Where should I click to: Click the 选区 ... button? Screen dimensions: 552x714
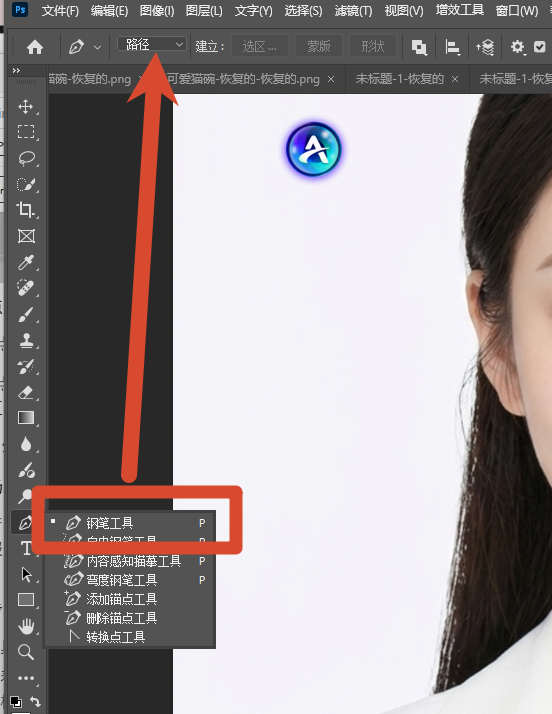(260, 46)
